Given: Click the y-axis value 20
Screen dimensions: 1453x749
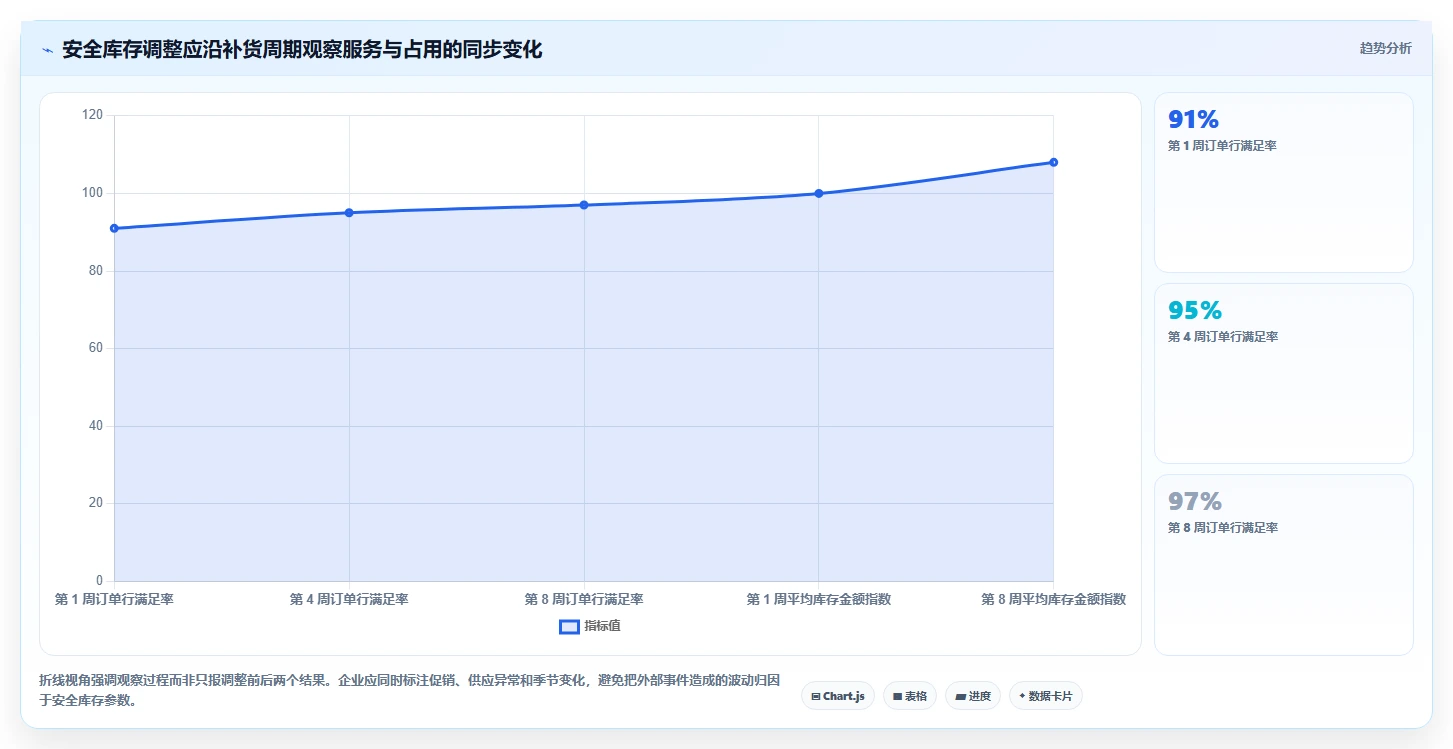Looking at the screenshot, I should coord(95,503).
